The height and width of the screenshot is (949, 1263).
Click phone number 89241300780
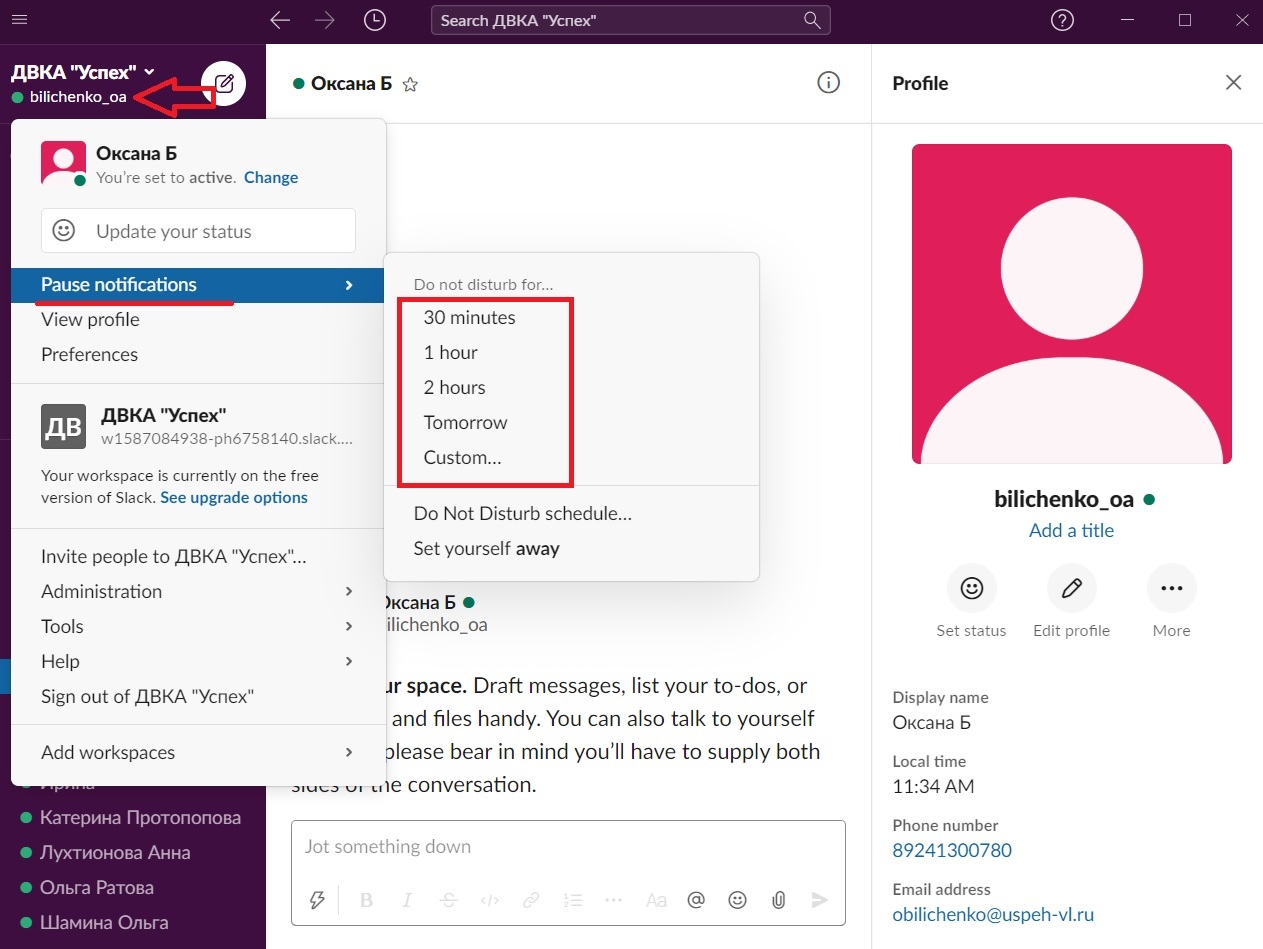click(x=952, y=850)
